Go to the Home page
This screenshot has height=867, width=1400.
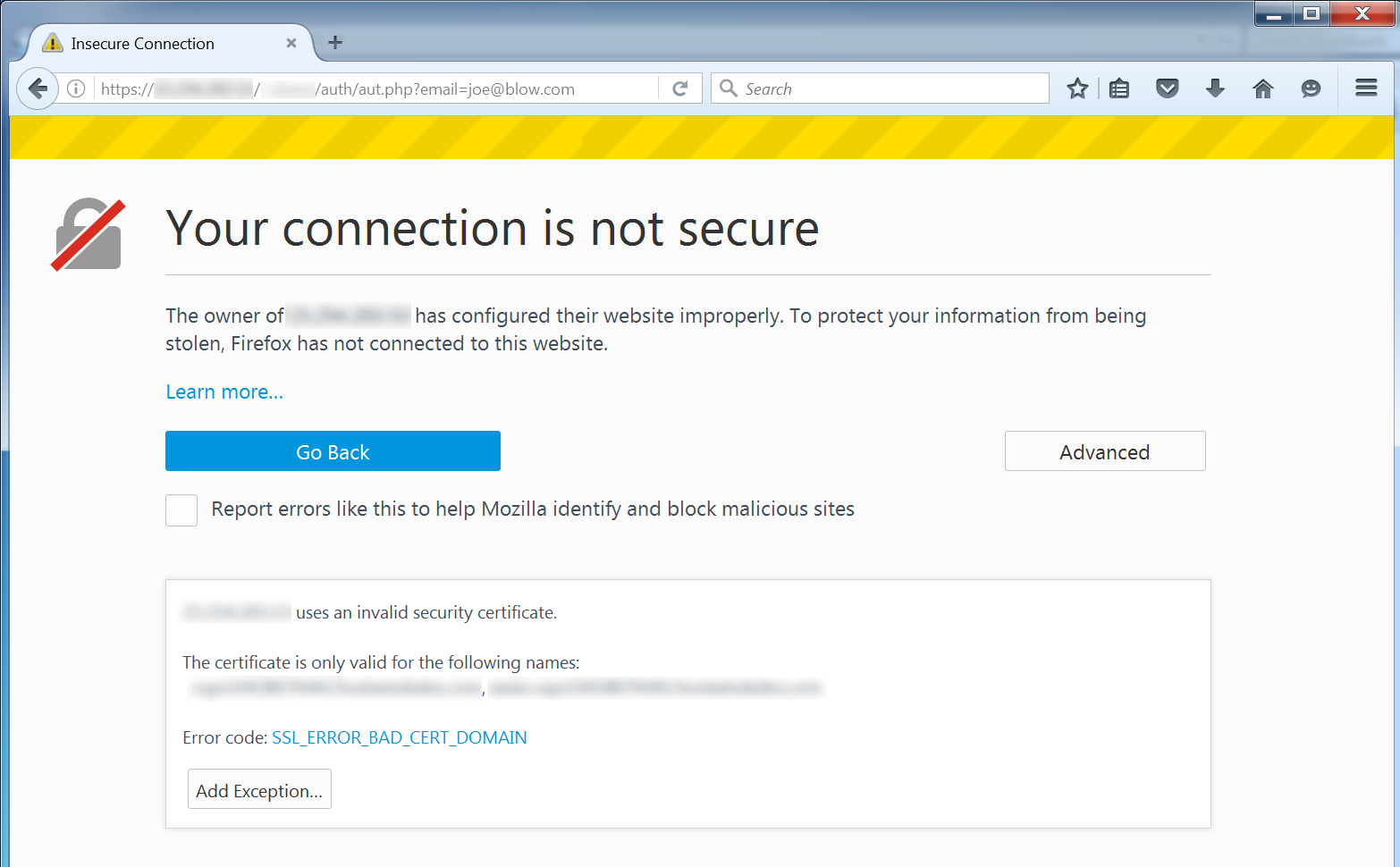pyautogui.click(x=1262, y=88)
